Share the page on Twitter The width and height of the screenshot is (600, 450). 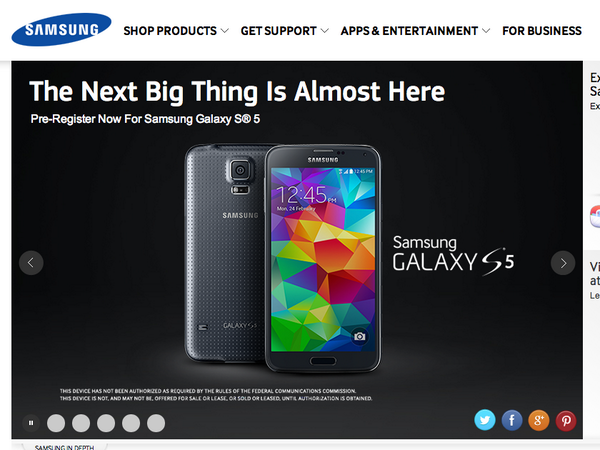click(485, 420)
